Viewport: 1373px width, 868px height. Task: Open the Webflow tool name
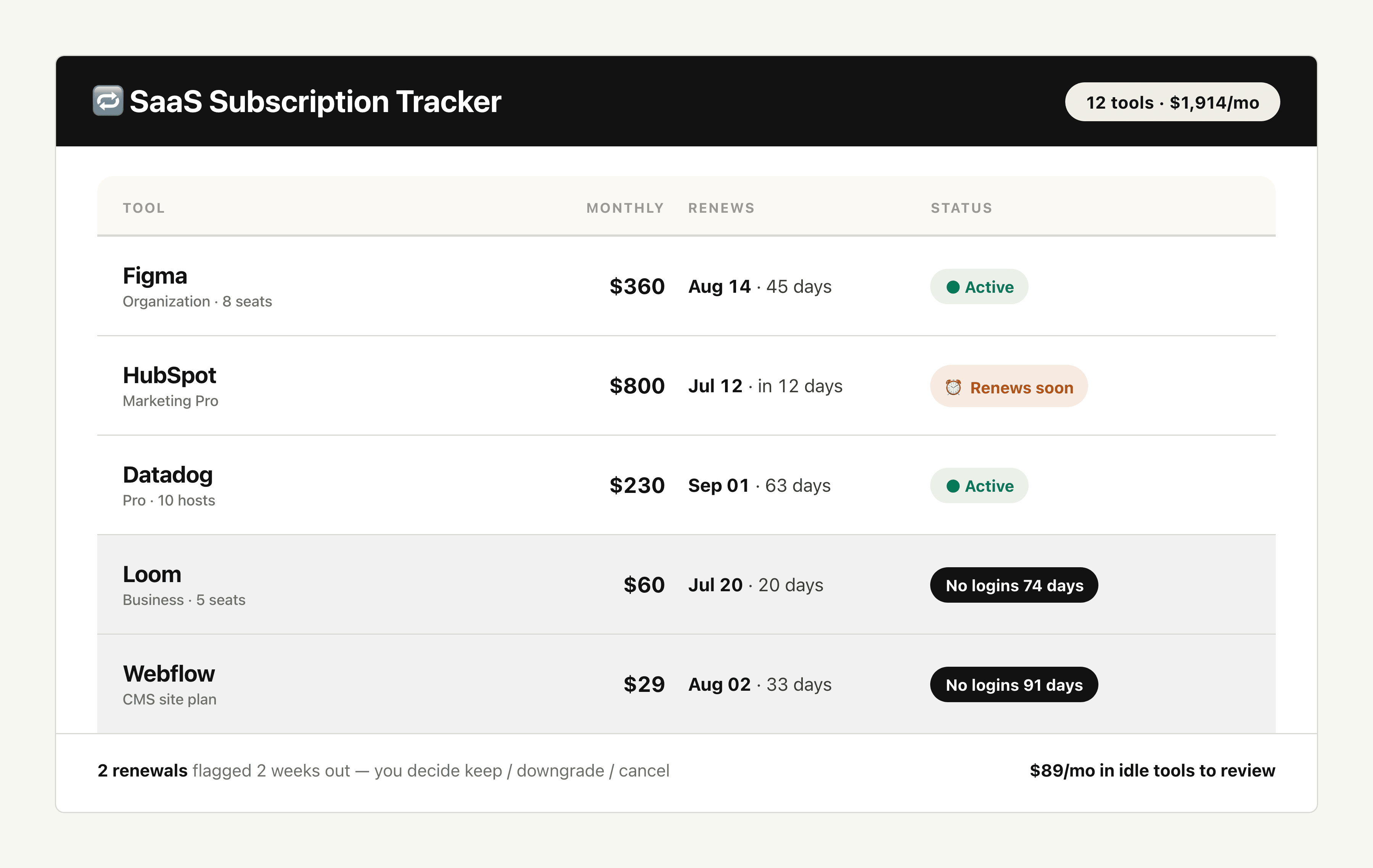(x=169, y=674)
